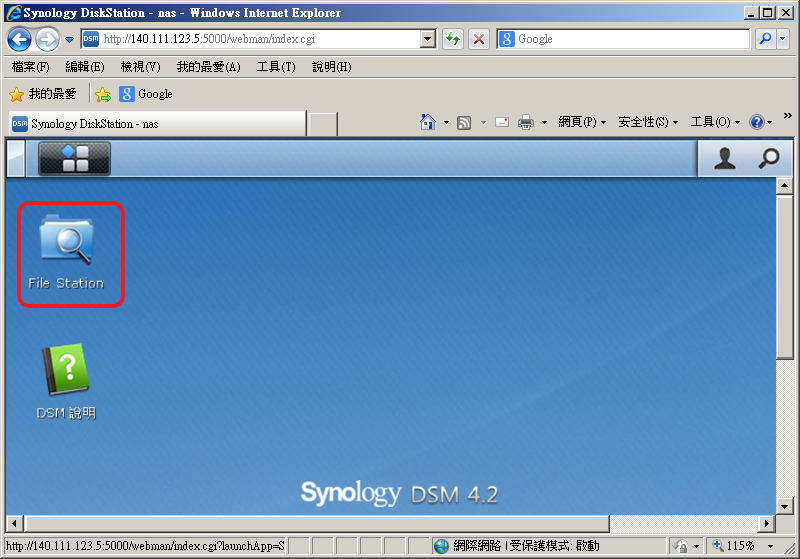Viewport: 800px width, 559px height.
Task: Click the DSM magnifier search icon
Action: click(x=768, y=159)
